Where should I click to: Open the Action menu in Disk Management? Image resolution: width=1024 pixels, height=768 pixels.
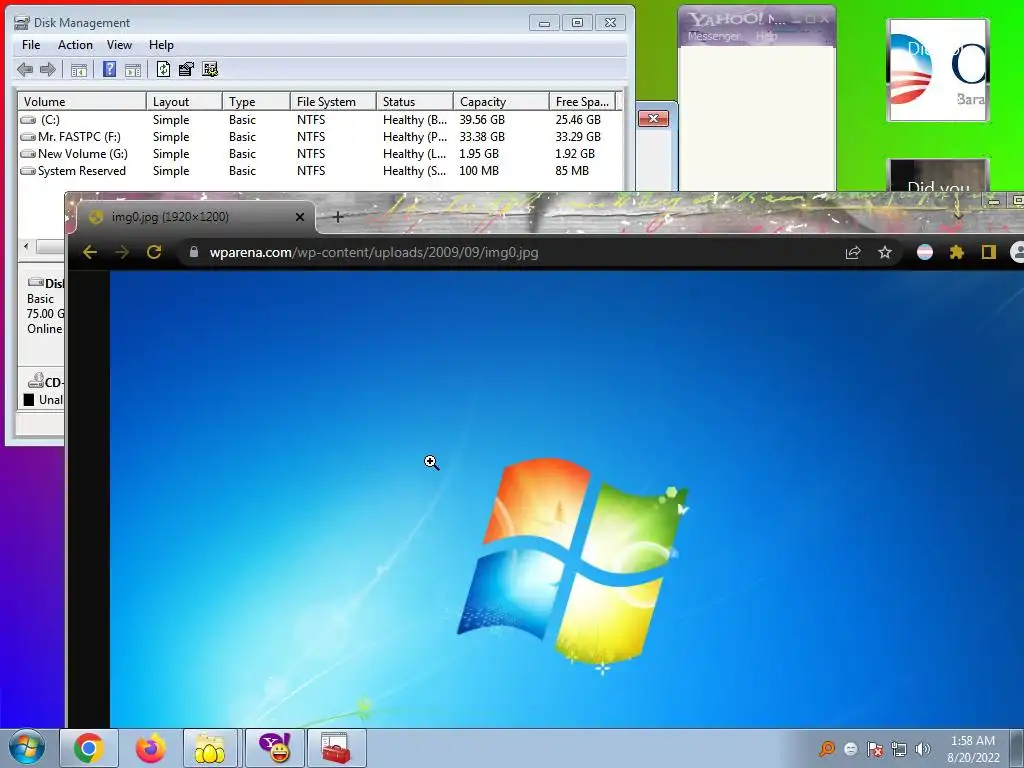75,45
